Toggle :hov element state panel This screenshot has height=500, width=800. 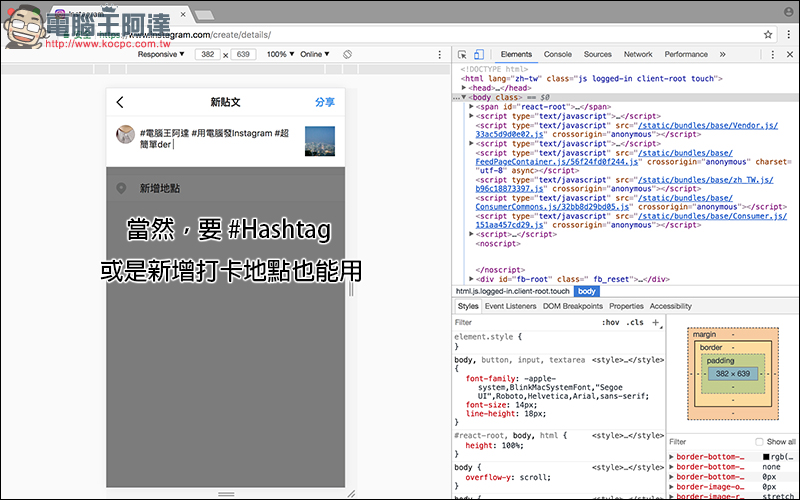pyautogui.click(x=610, y=322)
